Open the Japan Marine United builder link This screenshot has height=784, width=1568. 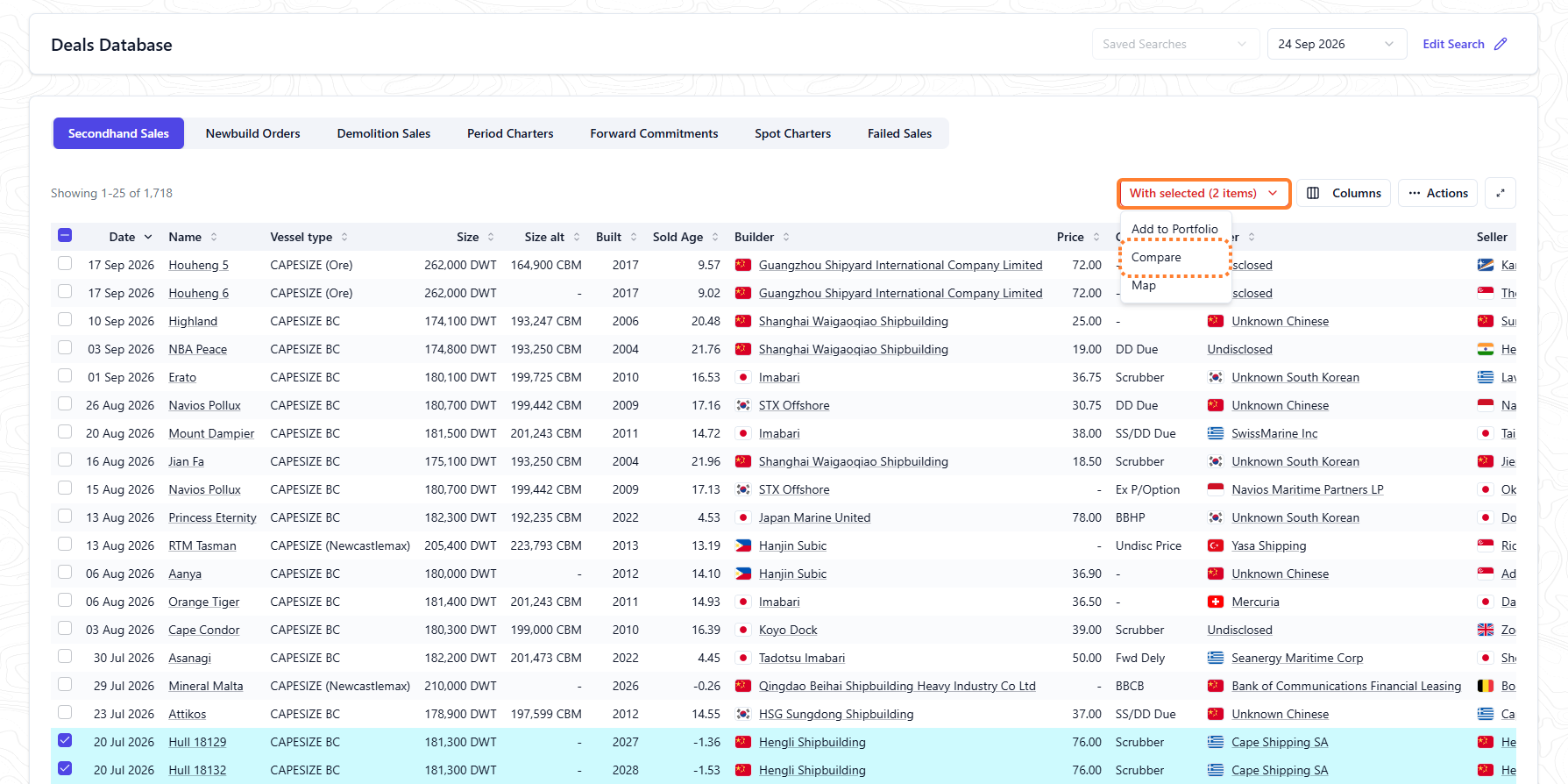(814, 517)
